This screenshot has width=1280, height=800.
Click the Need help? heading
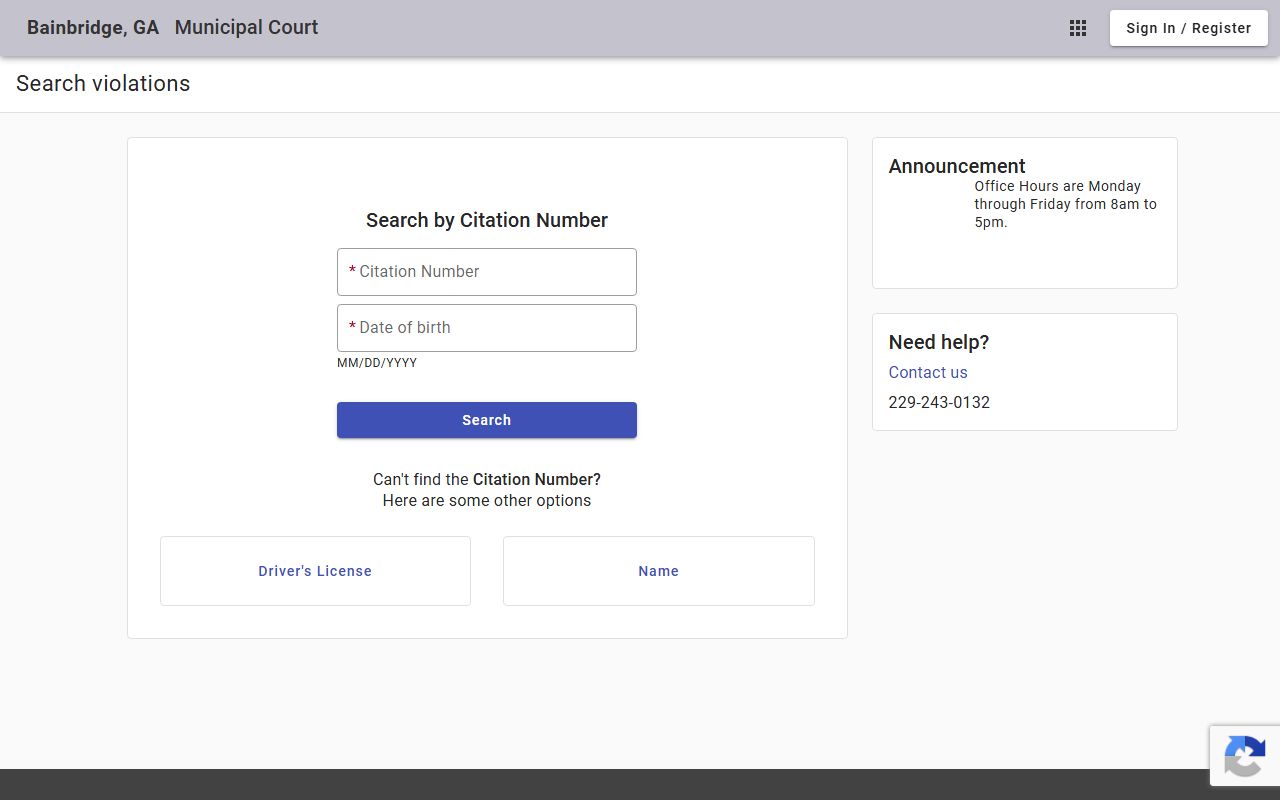(939, 342)
